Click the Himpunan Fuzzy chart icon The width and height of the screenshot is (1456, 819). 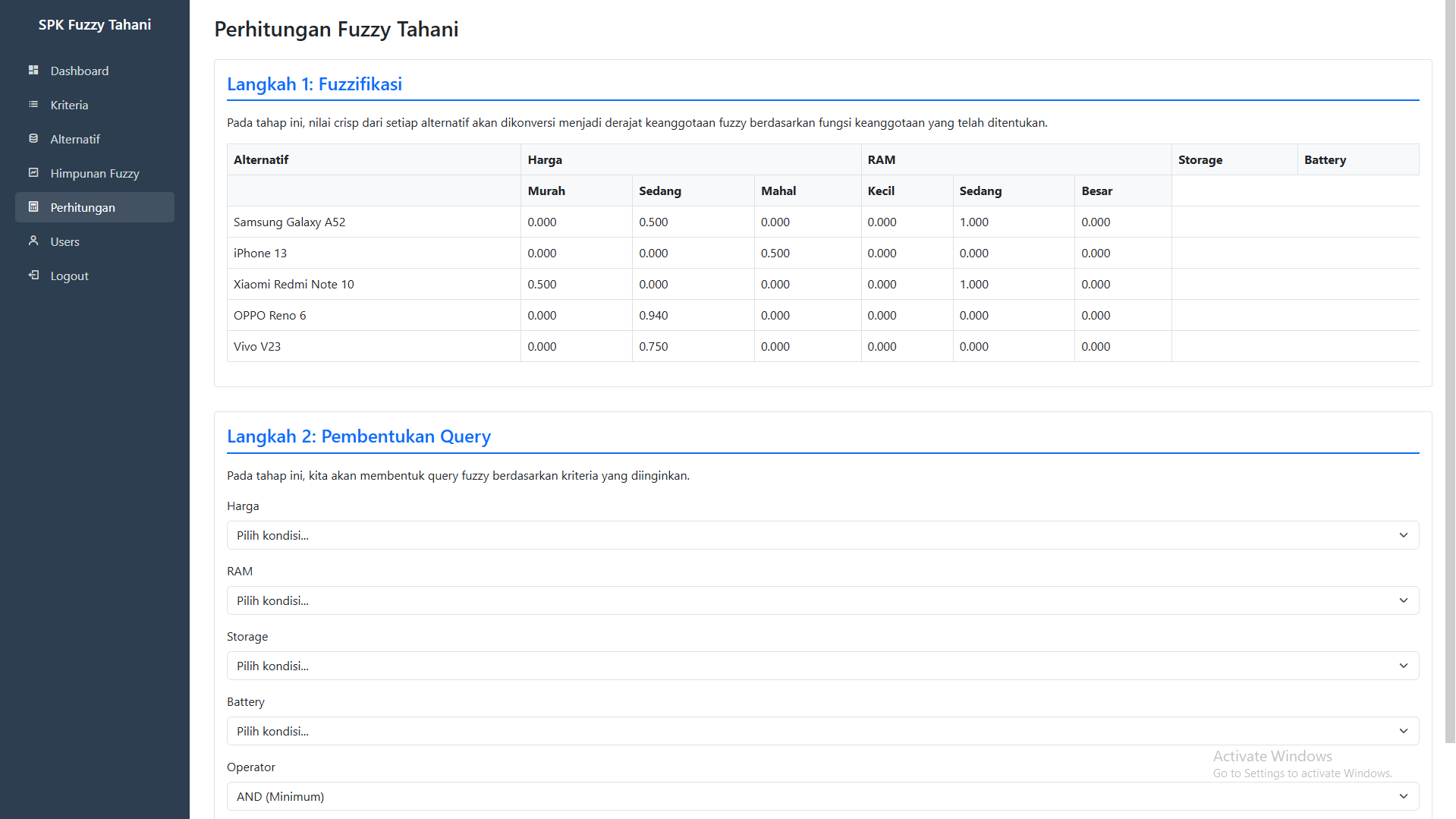point(33,172)
